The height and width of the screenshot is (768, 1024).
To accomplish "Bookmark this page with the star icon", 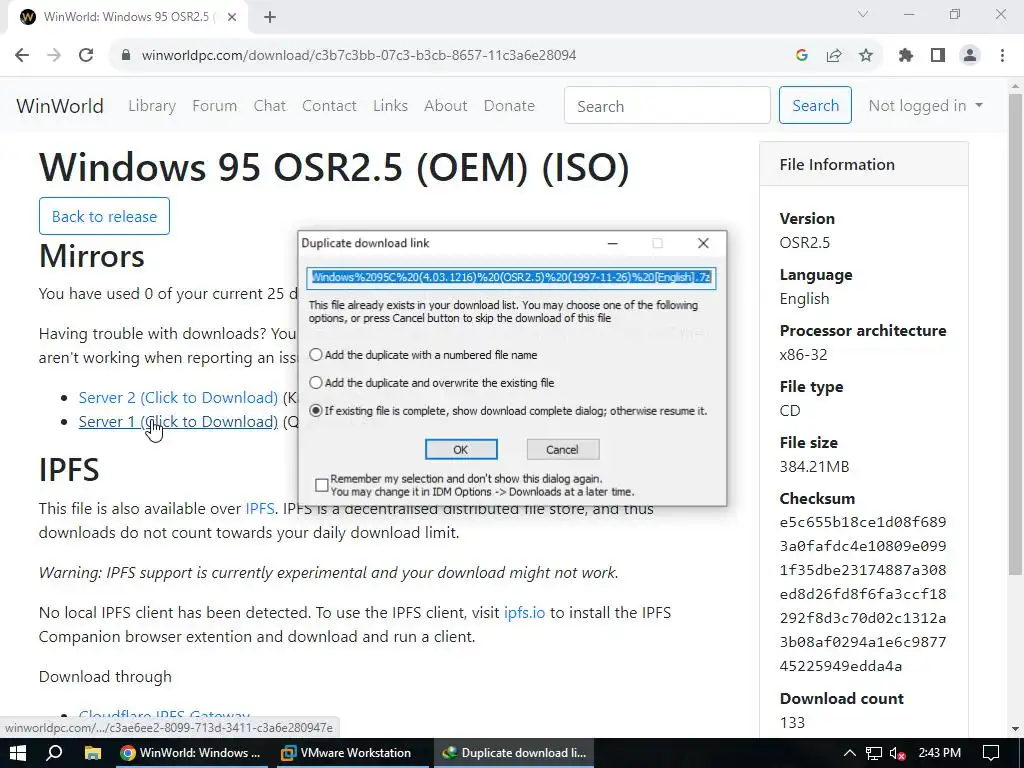I will (x=866, y=56).
